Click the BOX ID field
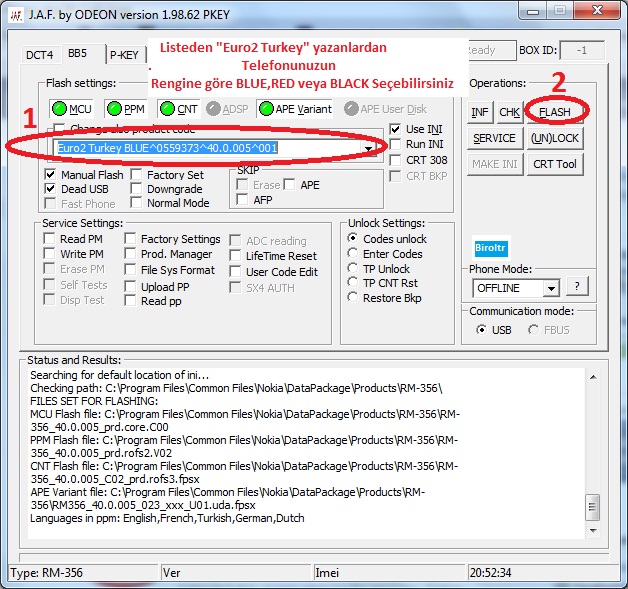Viewport: 628px width, 589px height. 582,50
